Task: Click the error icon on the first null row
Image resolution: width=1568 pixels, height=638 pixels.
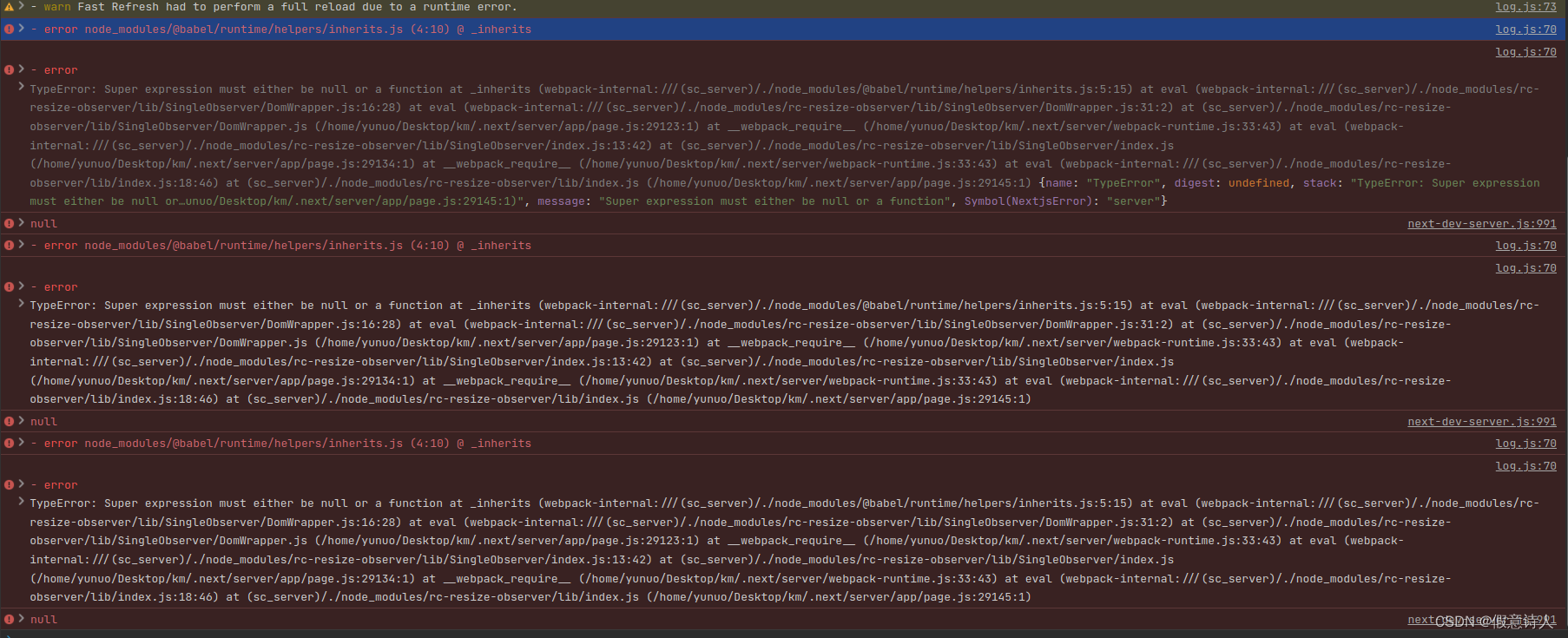Action: tap(9, 223)
